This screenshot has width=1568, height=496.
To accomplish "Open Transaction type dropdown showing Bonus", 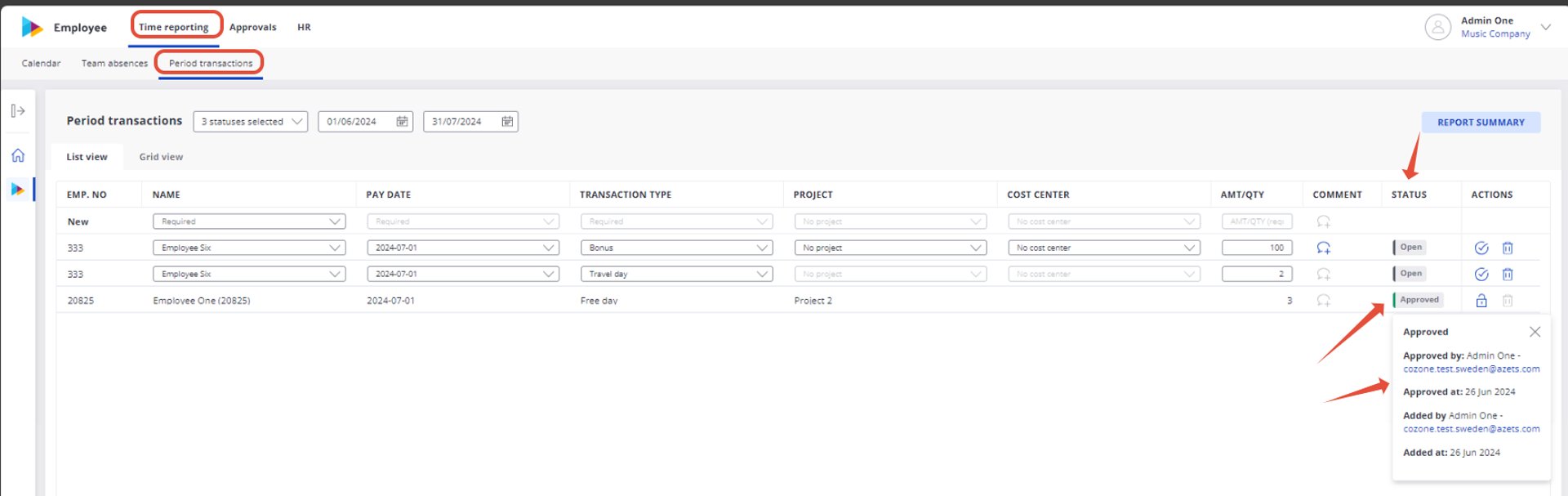I will 676,248.
